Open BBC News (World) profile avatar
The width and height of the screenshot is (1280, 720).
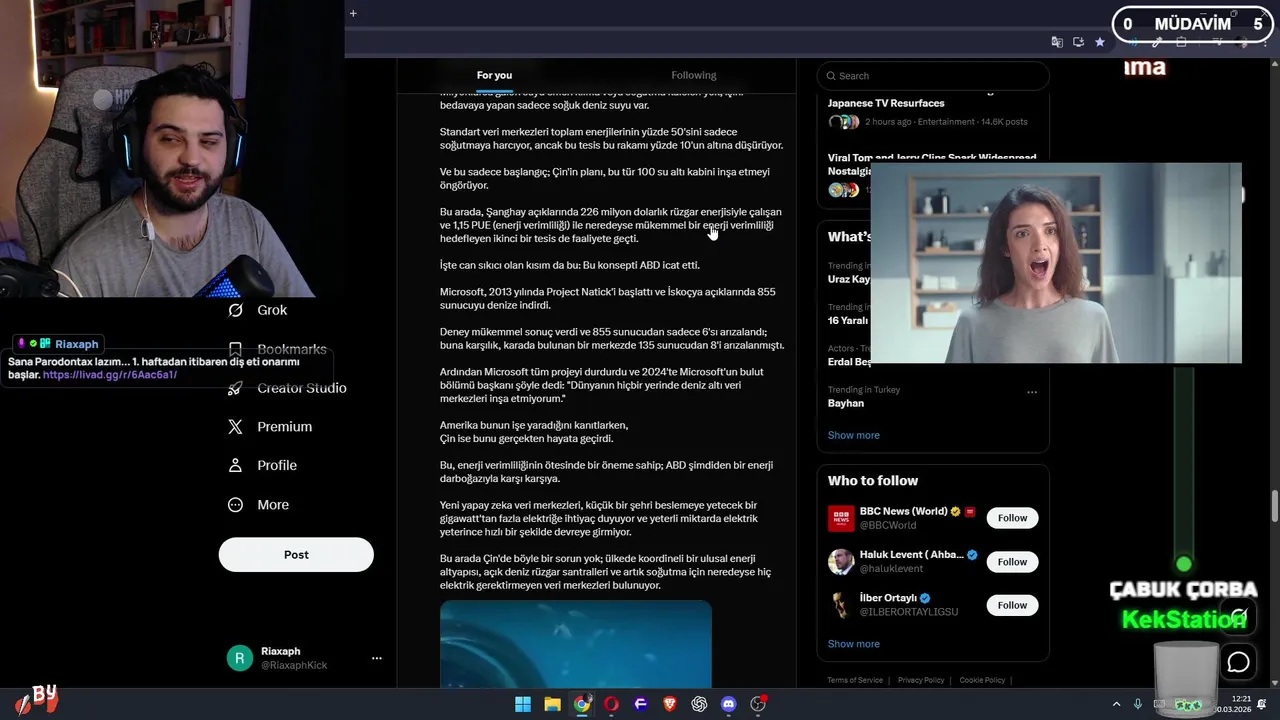coord(841,518)
